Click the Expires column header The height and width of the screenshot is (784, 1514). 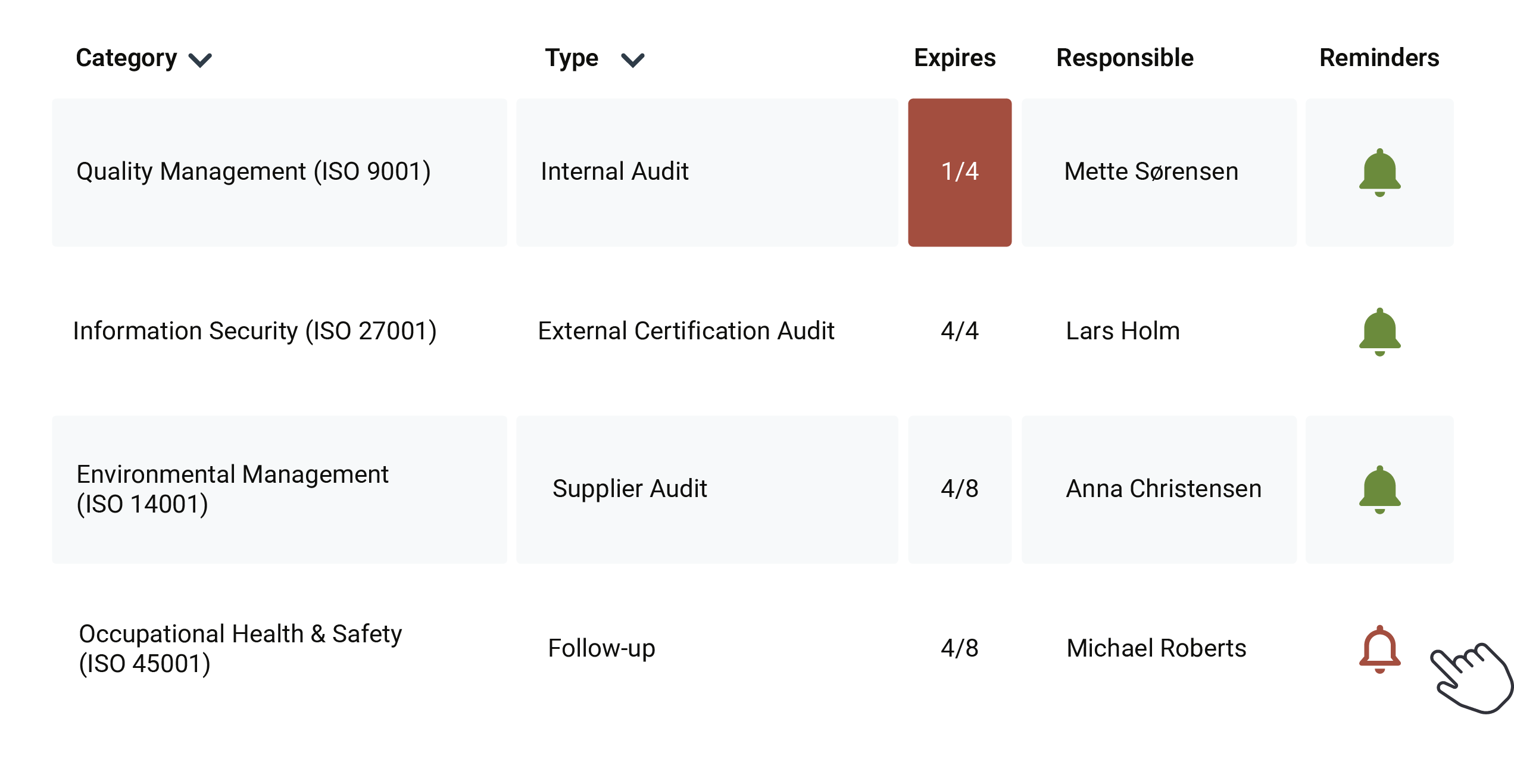pyautogui.click(x=954, y=58)
